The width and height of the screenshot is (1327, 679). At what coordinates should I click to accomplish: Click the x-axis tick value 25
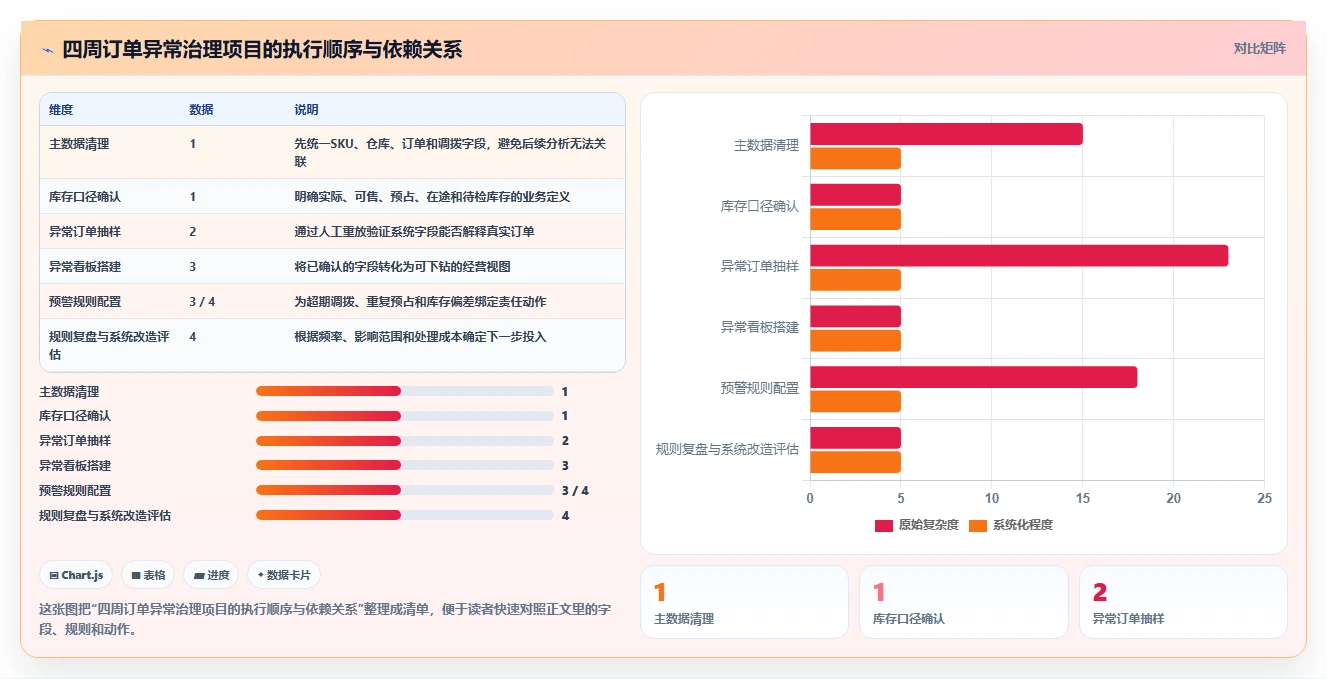[1264, 498]
